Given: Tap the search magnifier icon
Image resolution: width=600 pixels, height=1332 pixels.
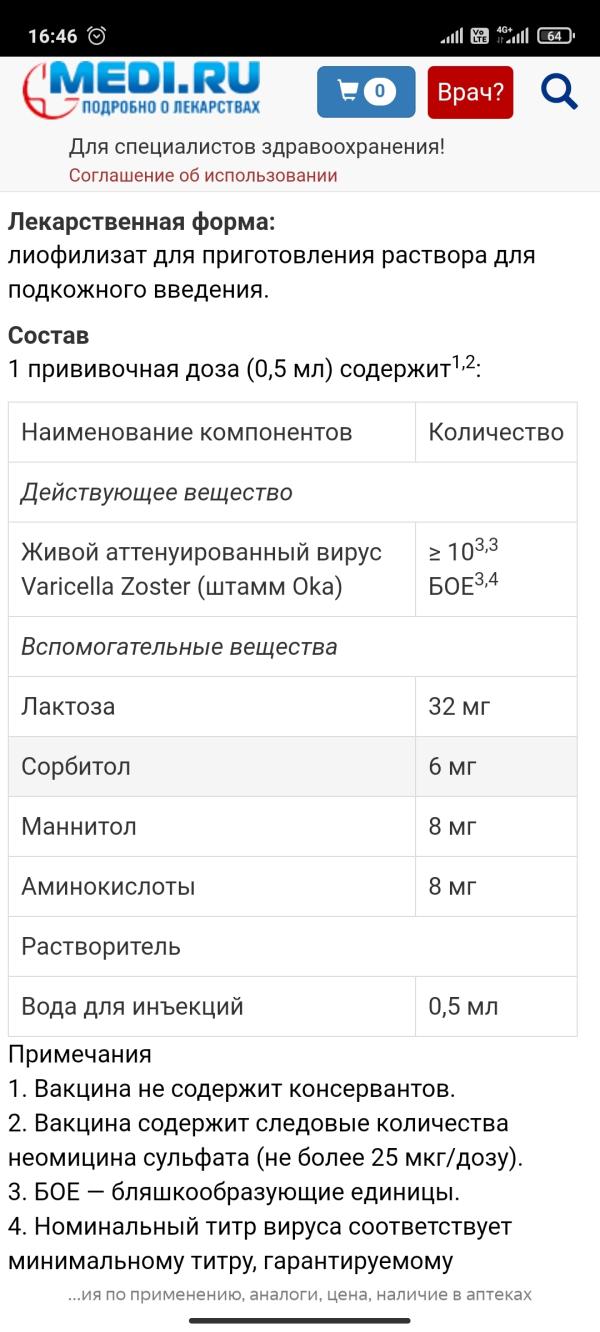Looking at the screenshot, I should [559, 92].
